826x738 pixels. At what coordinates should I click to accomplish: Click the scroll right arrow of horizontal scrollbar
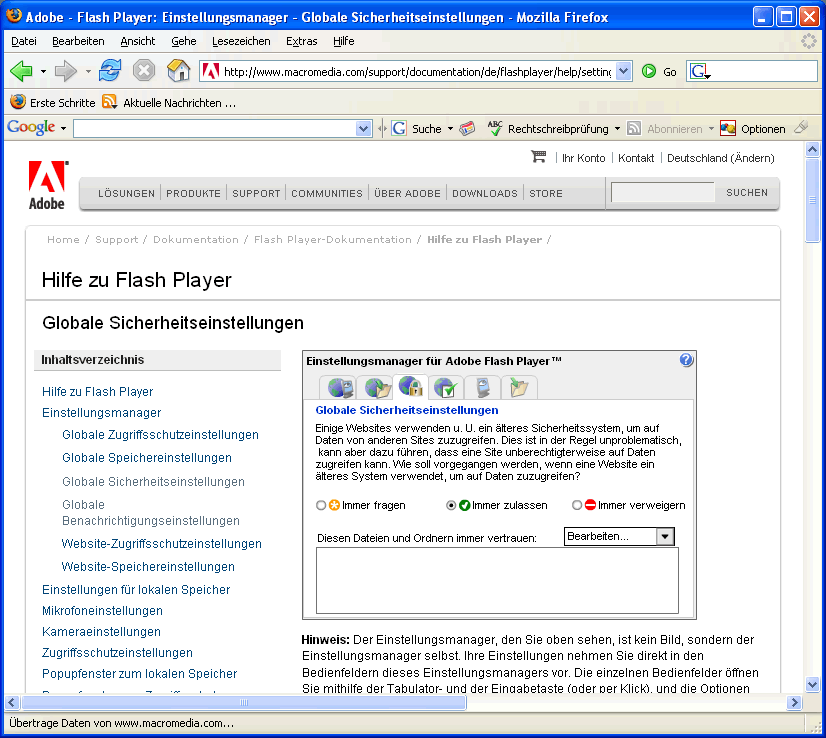794,702
